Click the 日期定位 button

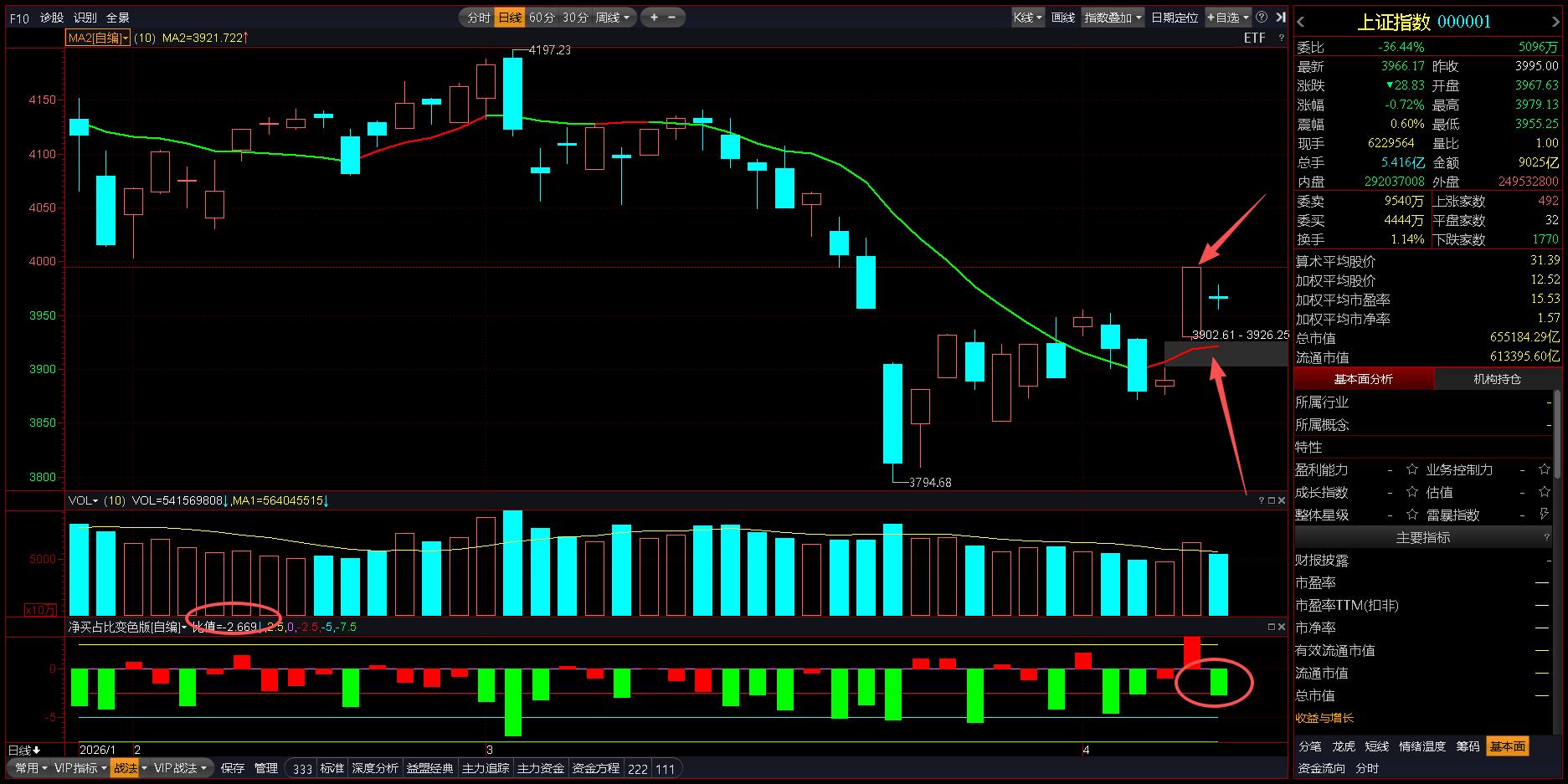(1174, 17)
